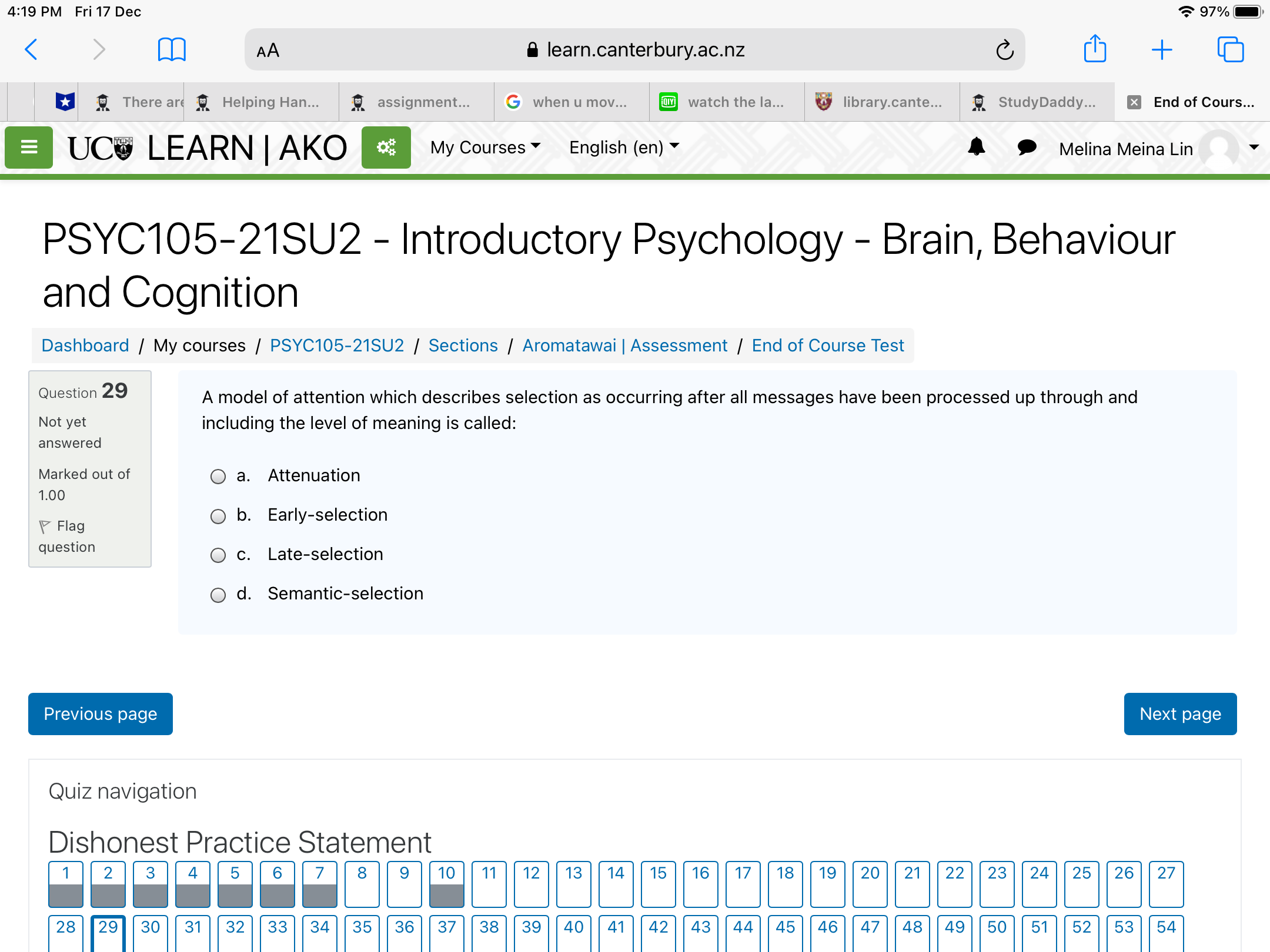The image size is (1270, 952).
Task: Open notifications bell icon
Action: coord(976,147)
